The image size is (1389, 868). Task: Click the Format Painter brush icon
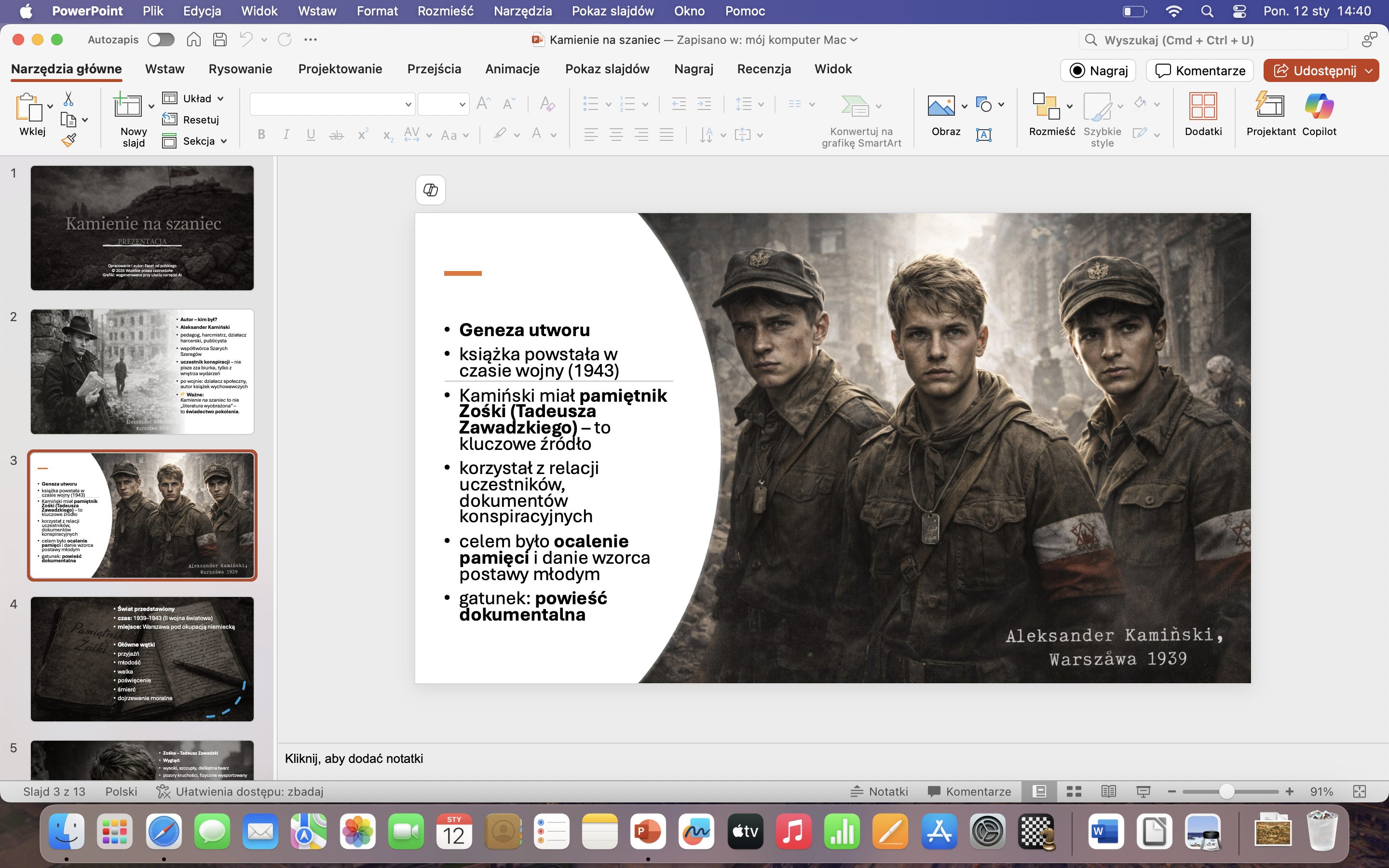click(69, 140)
